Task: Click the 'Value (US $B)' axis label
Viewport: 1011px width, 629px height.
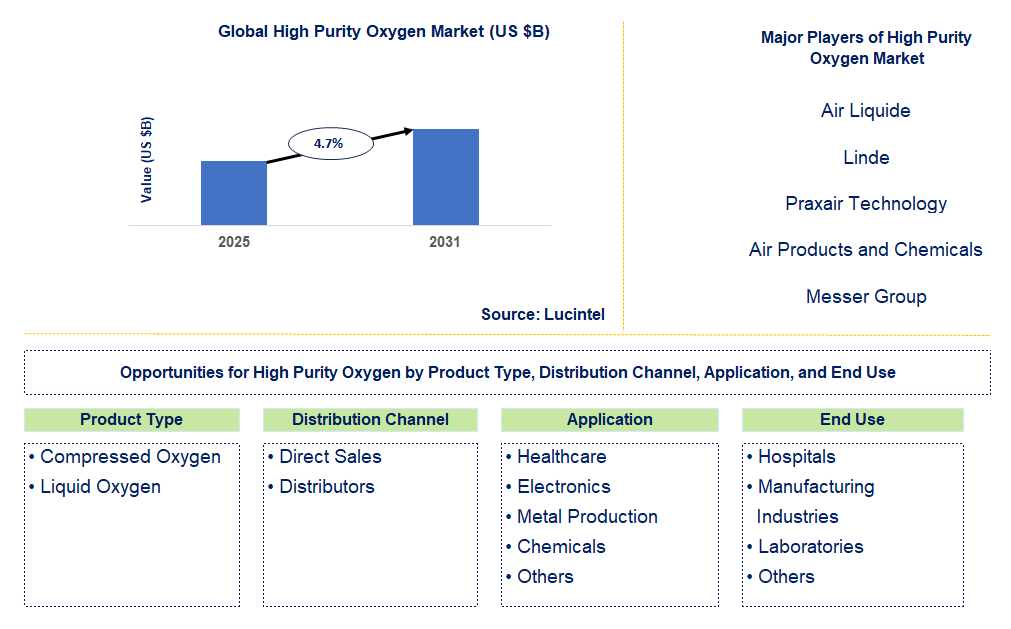Action: coord(147,160)
